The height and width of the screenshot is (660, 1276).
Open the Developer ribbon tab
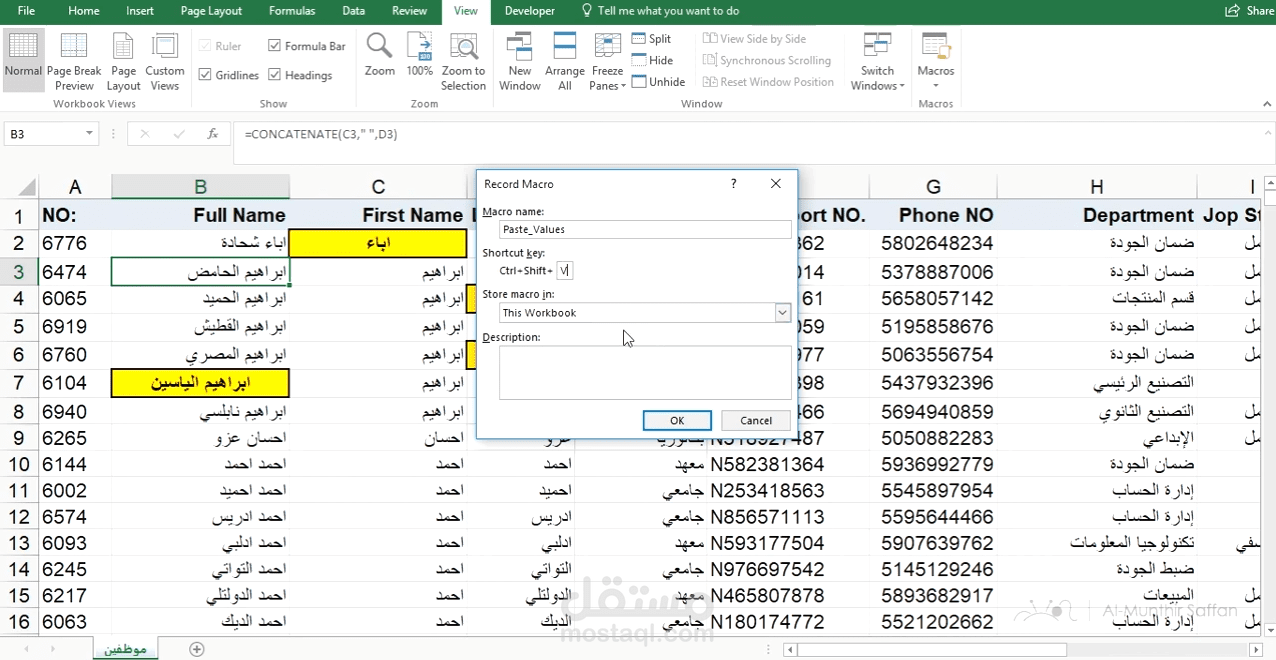(529, 11)
